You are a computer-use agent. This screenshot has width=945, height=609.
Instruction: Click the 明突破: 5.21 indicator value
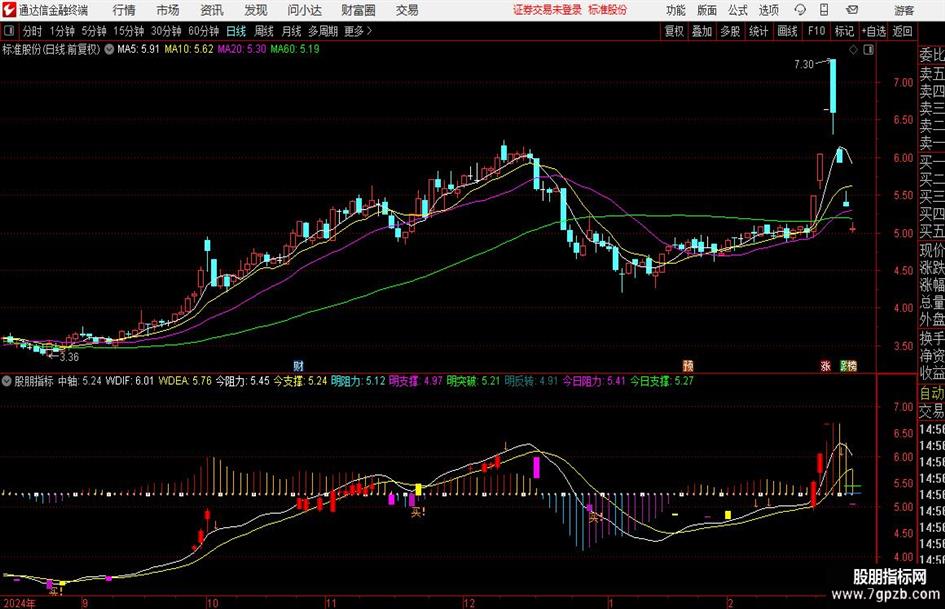click(471, 381)
